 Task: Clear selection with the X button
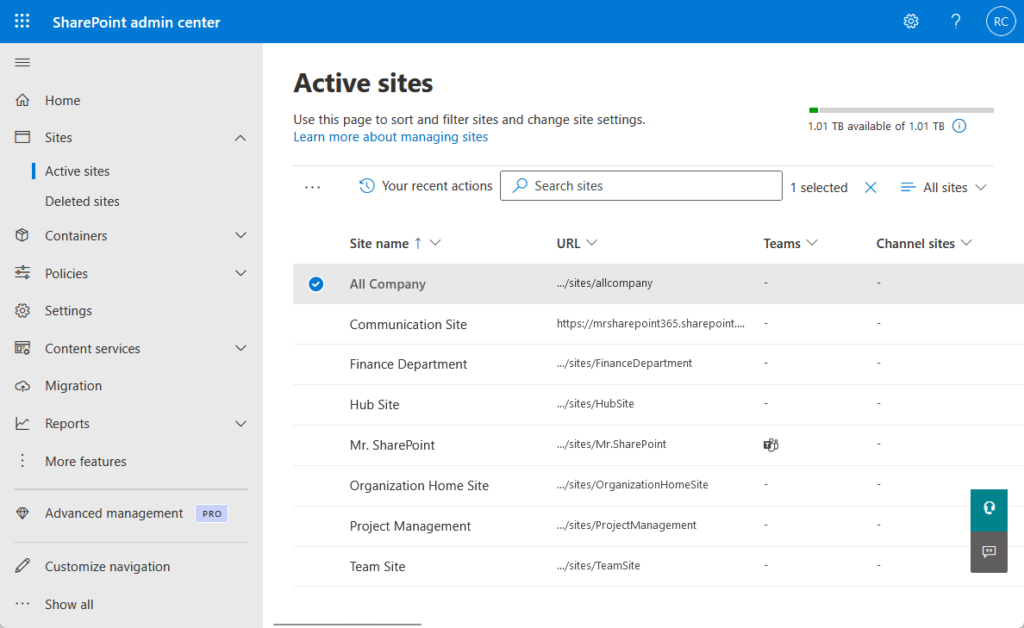871,187
